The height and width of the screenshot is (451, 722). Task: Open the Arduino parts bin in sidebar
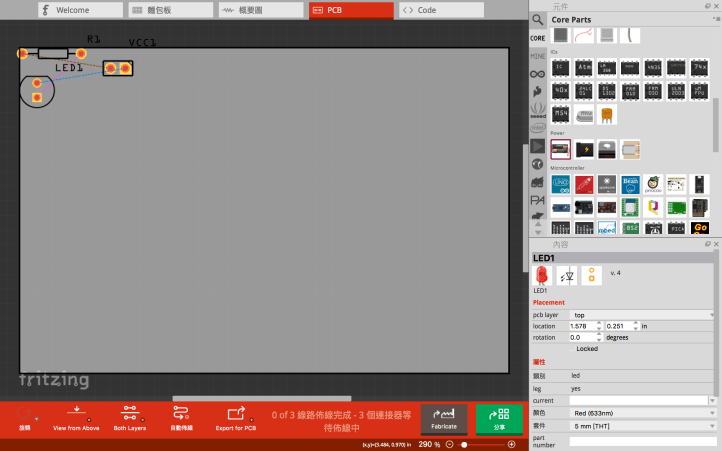[x=538, y=73]
